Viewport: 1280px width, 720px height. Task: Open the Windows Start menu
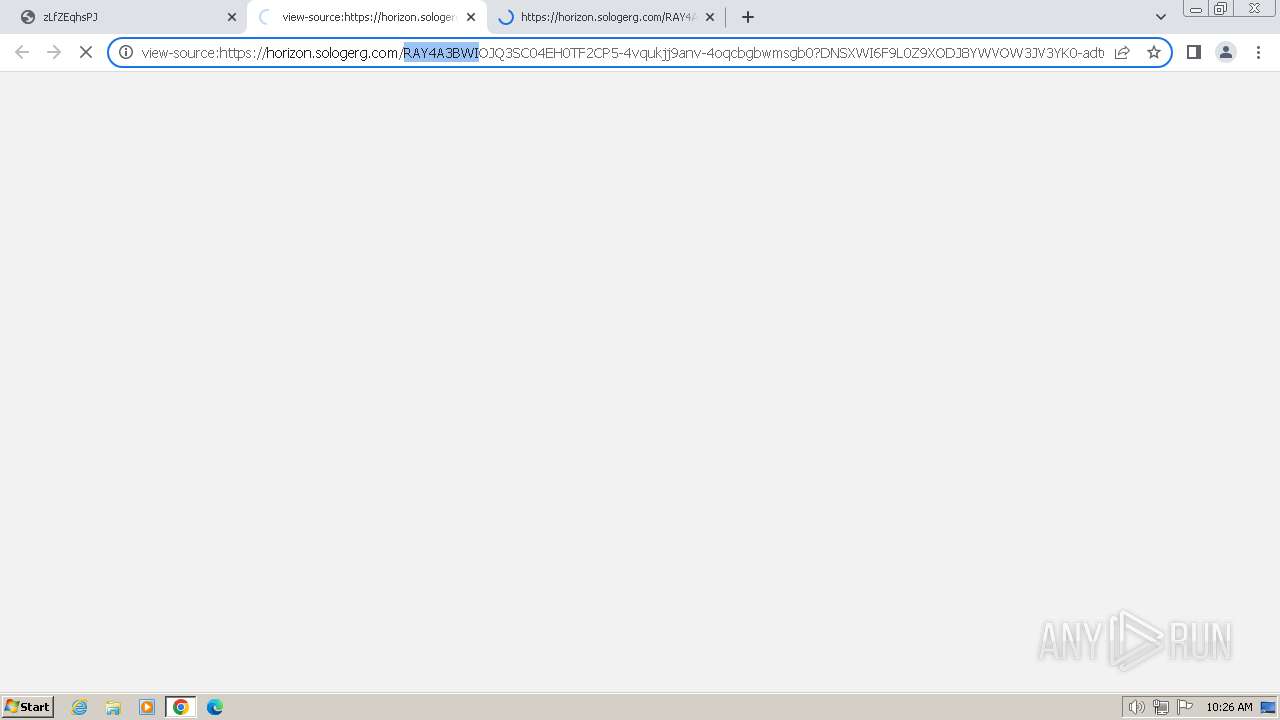pos(28,707)
